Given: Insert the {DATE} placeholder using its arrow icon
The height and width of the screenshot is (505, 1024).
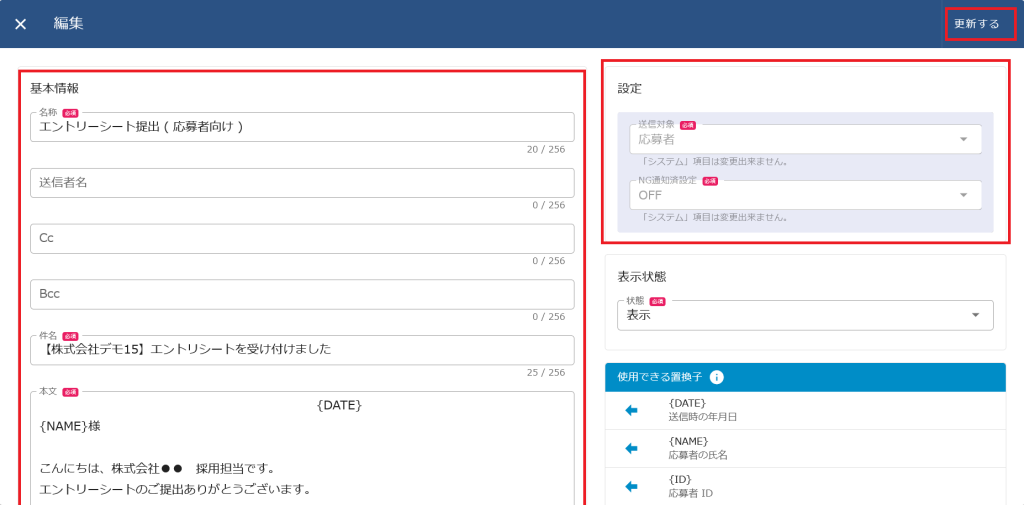Looking at the screenshot, I should pyautogui.click(x=631, y=410).
